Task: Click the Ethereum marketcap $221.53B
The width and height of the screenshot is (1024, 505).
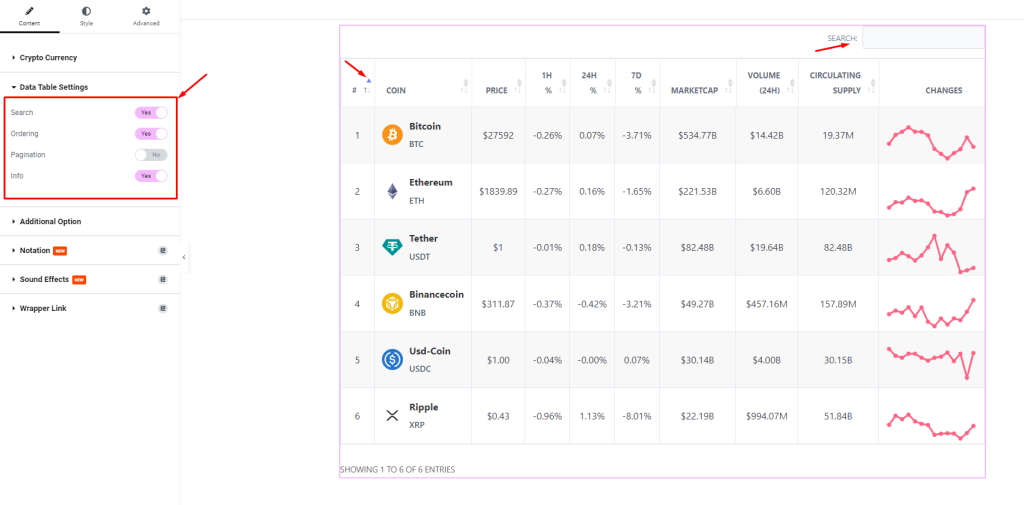Action: (x=697, y=191)
